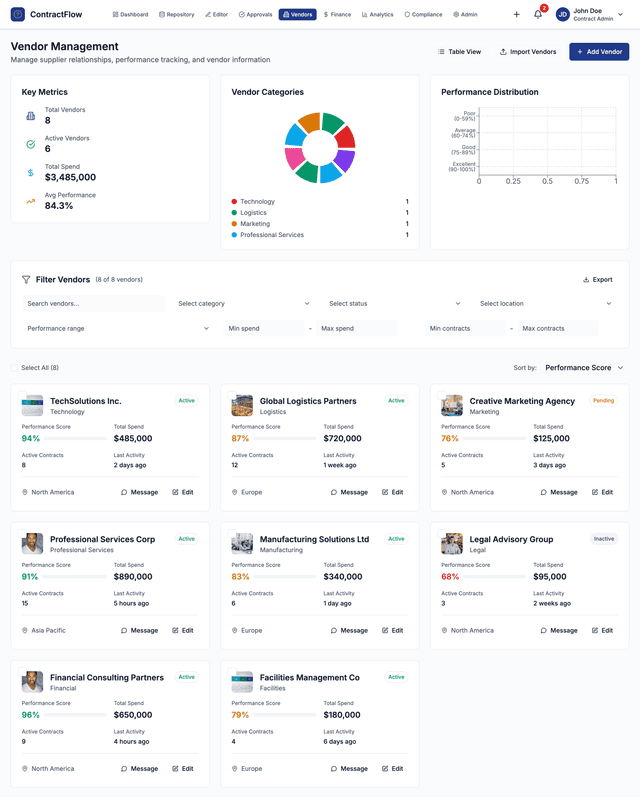The image size is (640, 799).
Task: Click the ContractFlow logo icon
Action: point(17,15)
